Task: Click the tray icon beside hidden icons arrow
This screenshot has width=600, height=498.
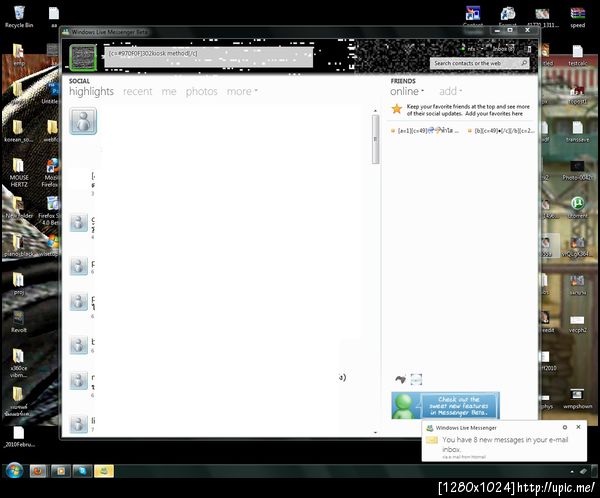Action: pyautogui.click(x=584, y=471)
